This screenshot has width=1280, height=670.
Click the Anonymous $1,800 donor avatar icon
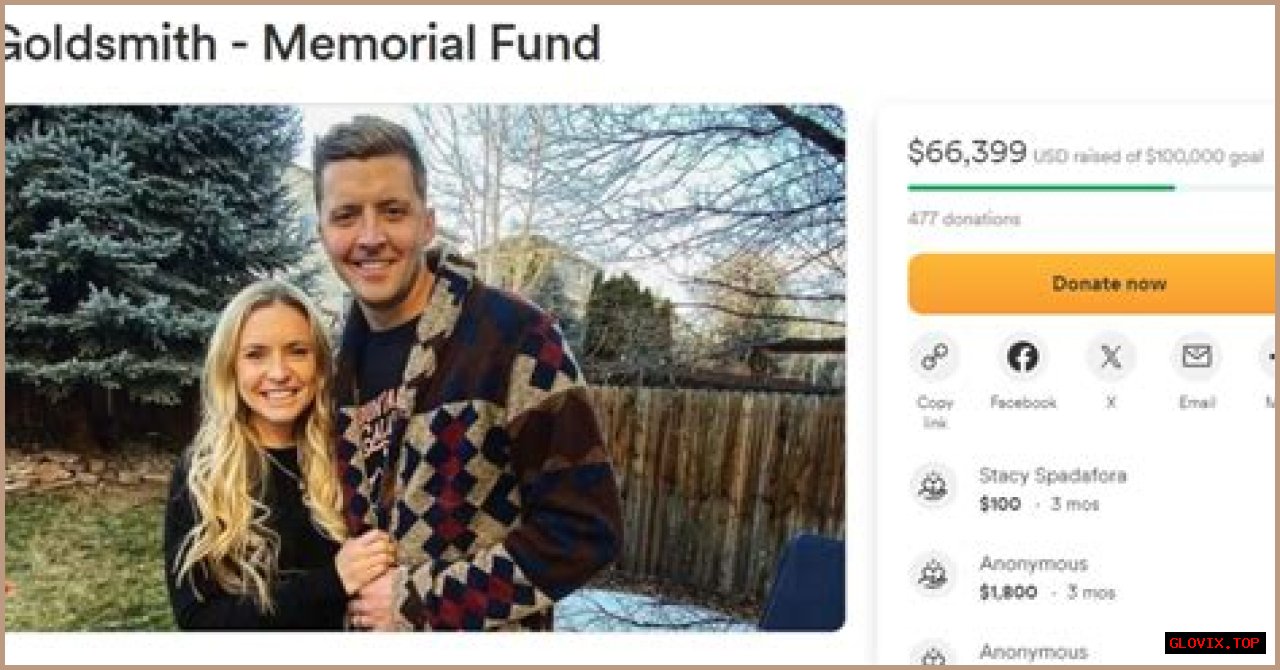click(934, 575)
